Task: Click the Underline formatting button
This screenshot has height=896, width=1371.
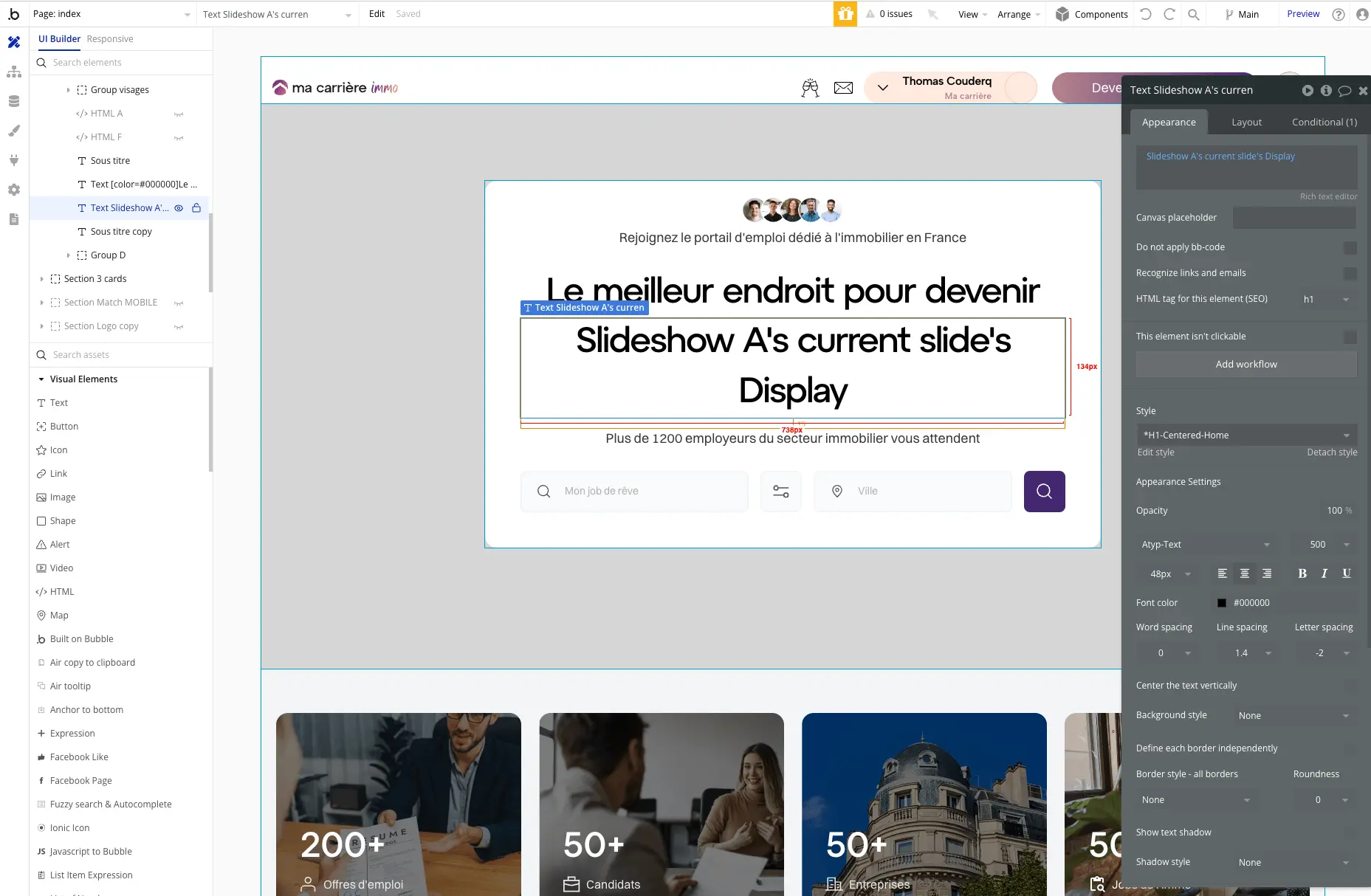Action: point(1347,573)
